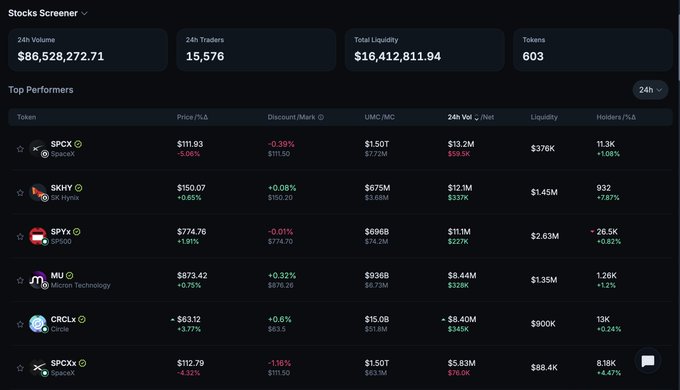This screenshot has width=680, height=390.
Task: Open the info icon beside Discount/Mark
Action: point(321,117)
